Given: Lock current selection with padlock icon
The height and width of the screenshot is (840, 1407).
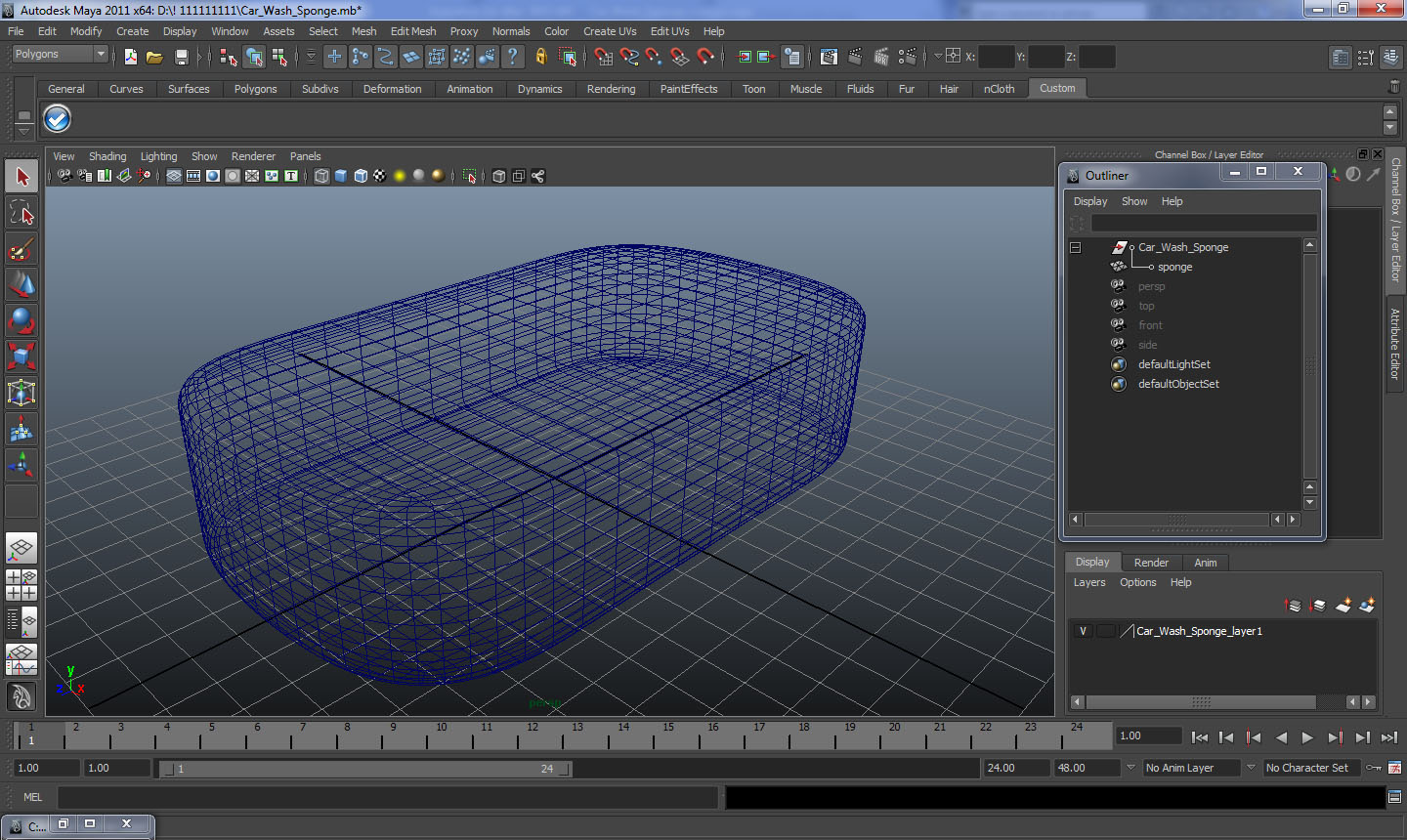Looking at the screenshot, I should [x=540, y=57].
